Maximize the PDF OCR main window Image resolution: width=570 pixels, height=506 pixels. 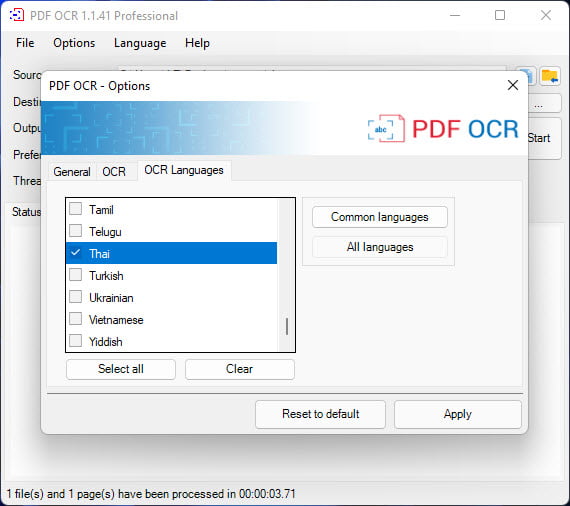tap(500, 15)
